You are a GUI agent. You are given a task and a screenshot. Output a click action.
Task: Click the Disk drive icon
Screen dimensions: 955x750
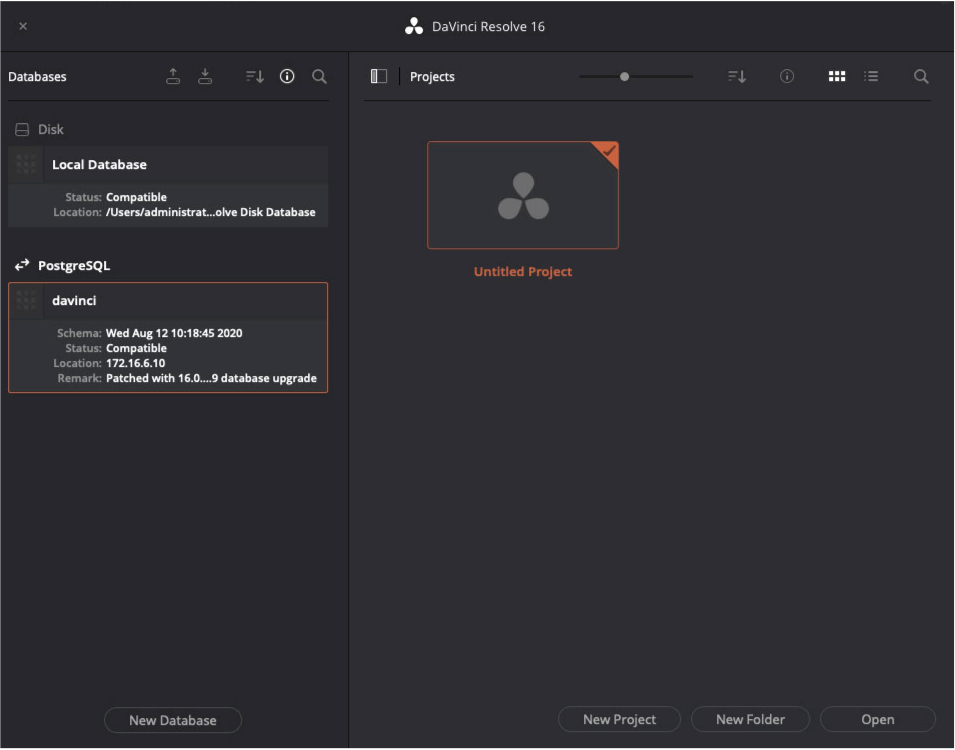(22, 129)
